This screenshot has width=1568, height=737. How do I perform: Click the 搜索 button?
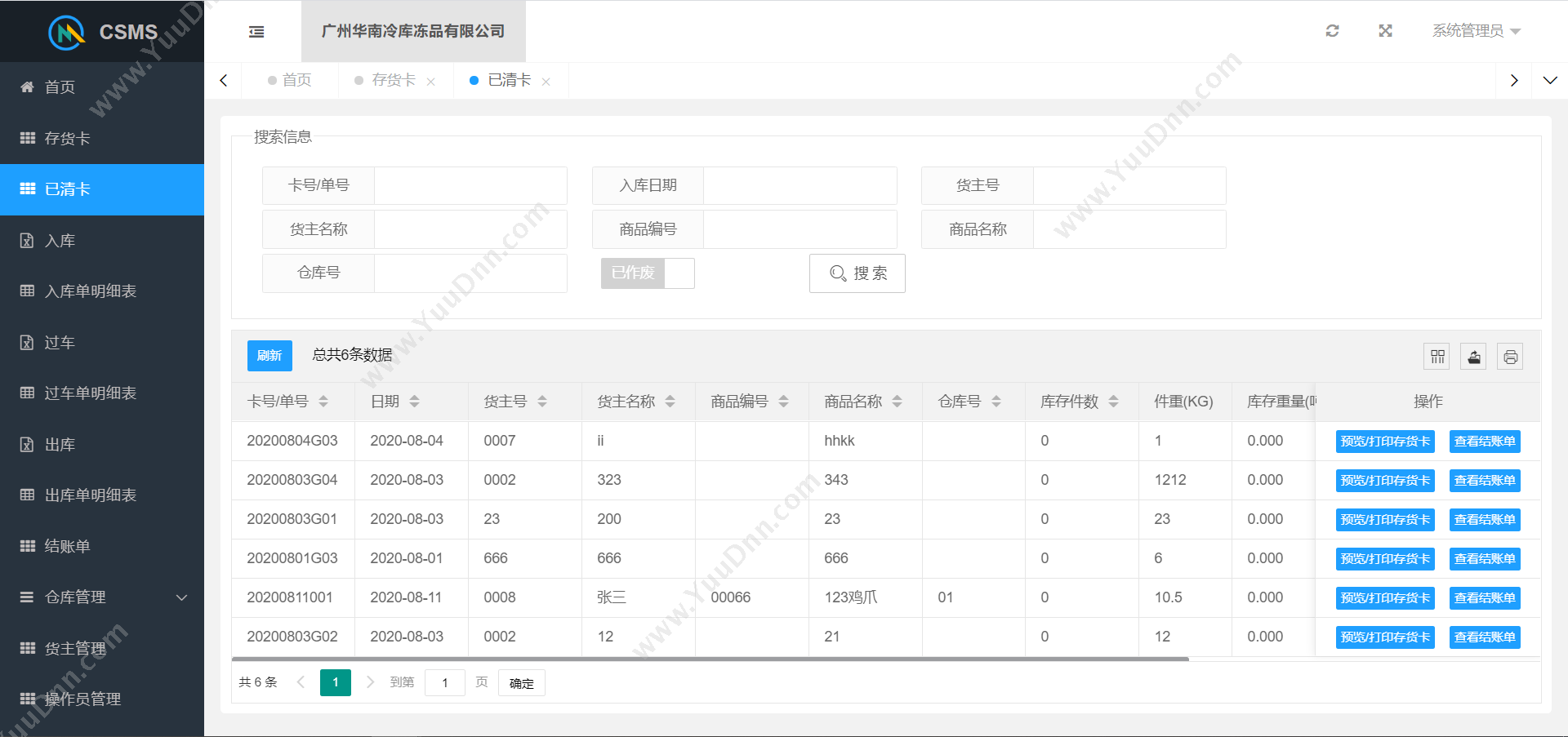[857, 273]
